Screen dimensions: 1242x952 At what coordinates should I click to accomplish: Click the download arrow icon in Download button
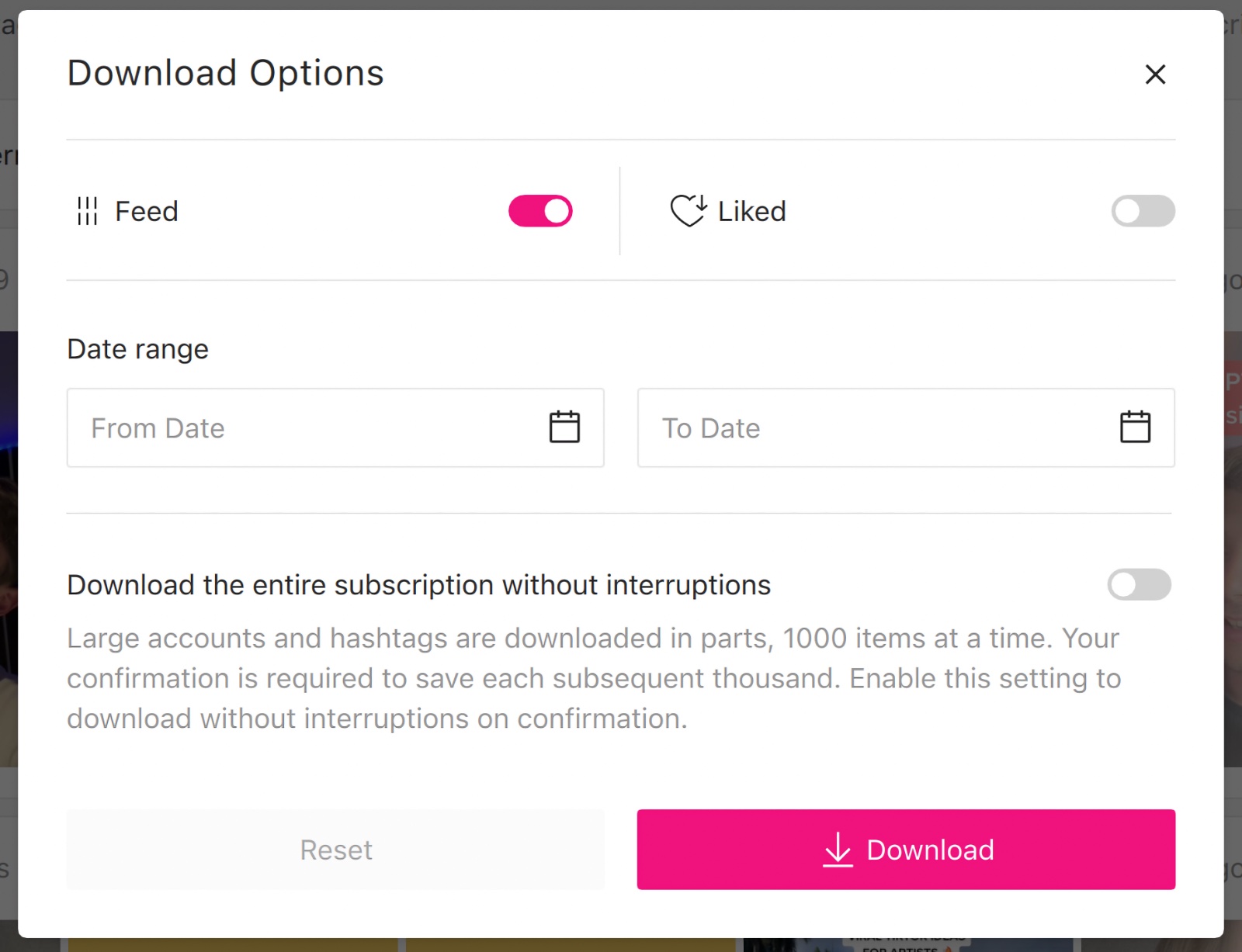click(x=838, y=850)
